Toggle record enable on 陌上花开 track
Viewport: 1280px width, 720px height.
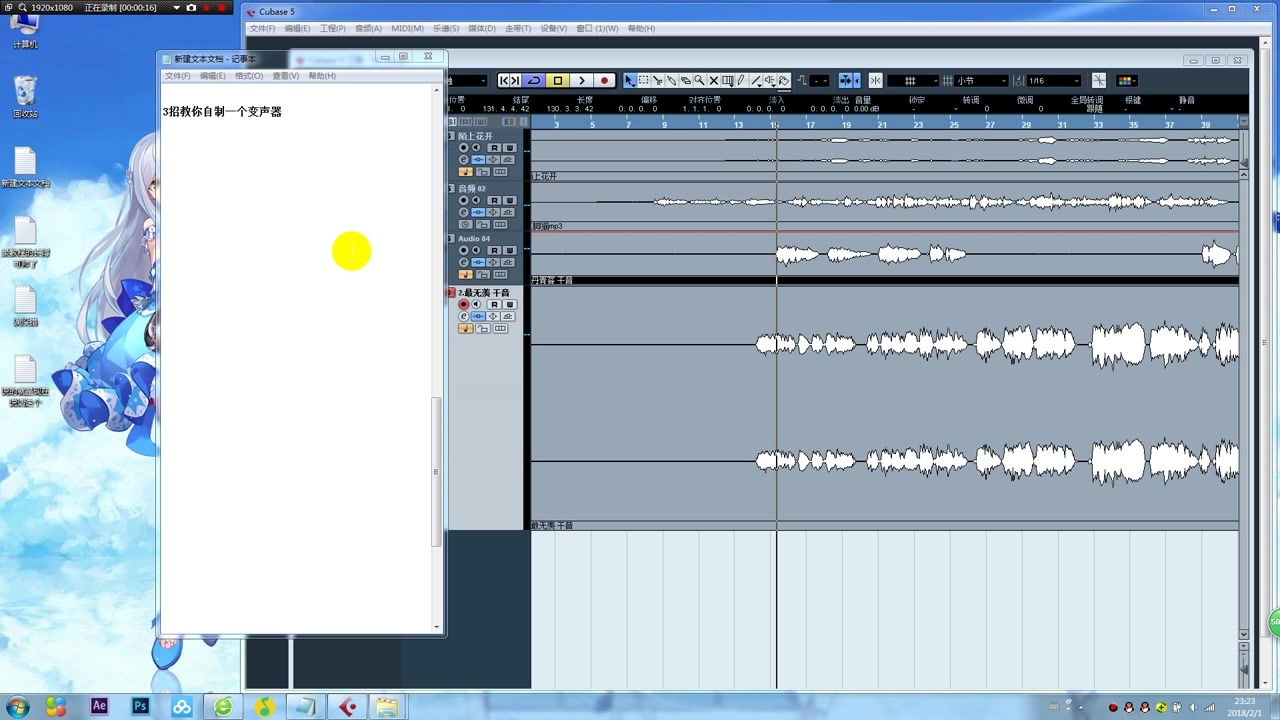click(x=464, y=147)
